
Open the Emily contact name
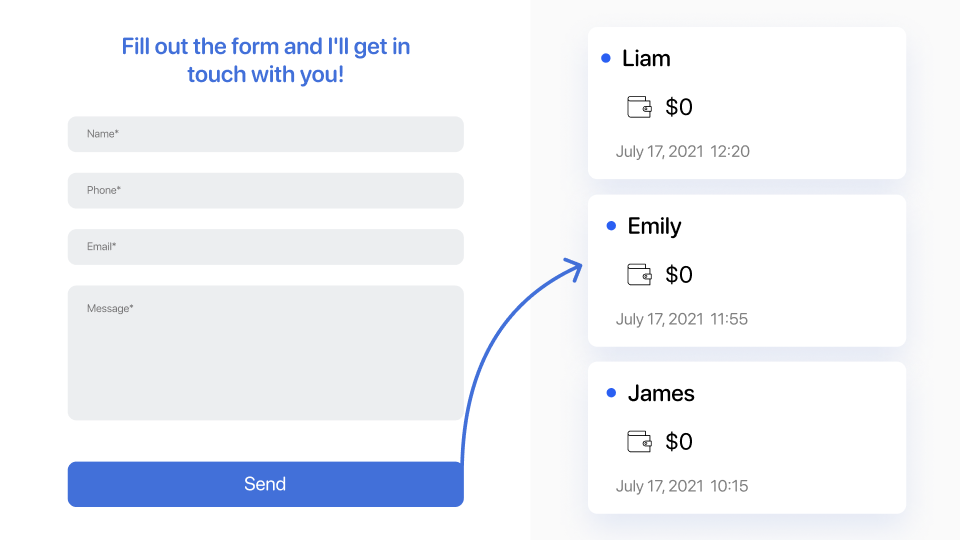(x=654, y=226)
